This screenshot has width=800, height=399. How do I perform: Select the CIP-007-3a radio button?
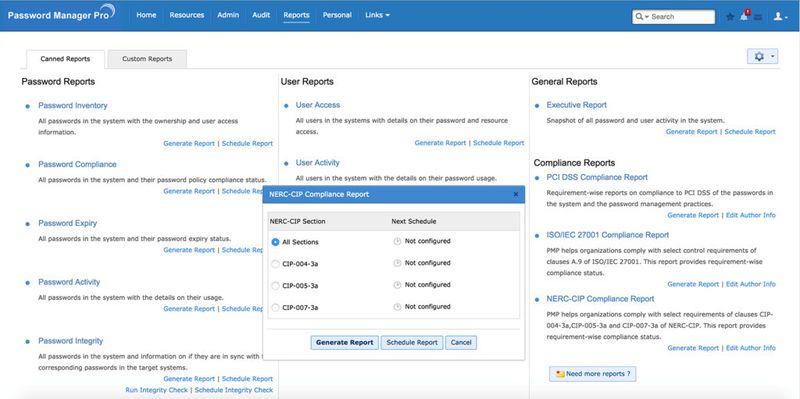click(x=276, y=308)
